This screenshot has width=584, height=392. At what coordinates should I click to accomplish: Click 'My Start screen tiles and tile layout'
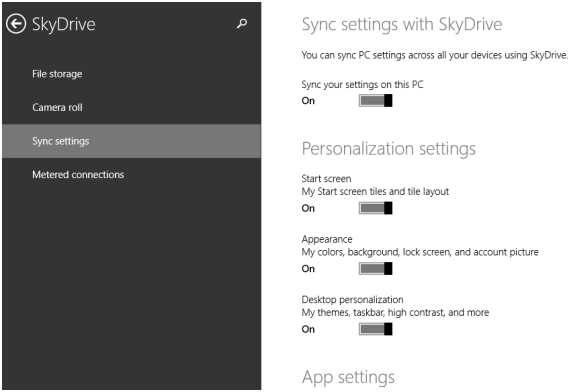coord(375,192)
